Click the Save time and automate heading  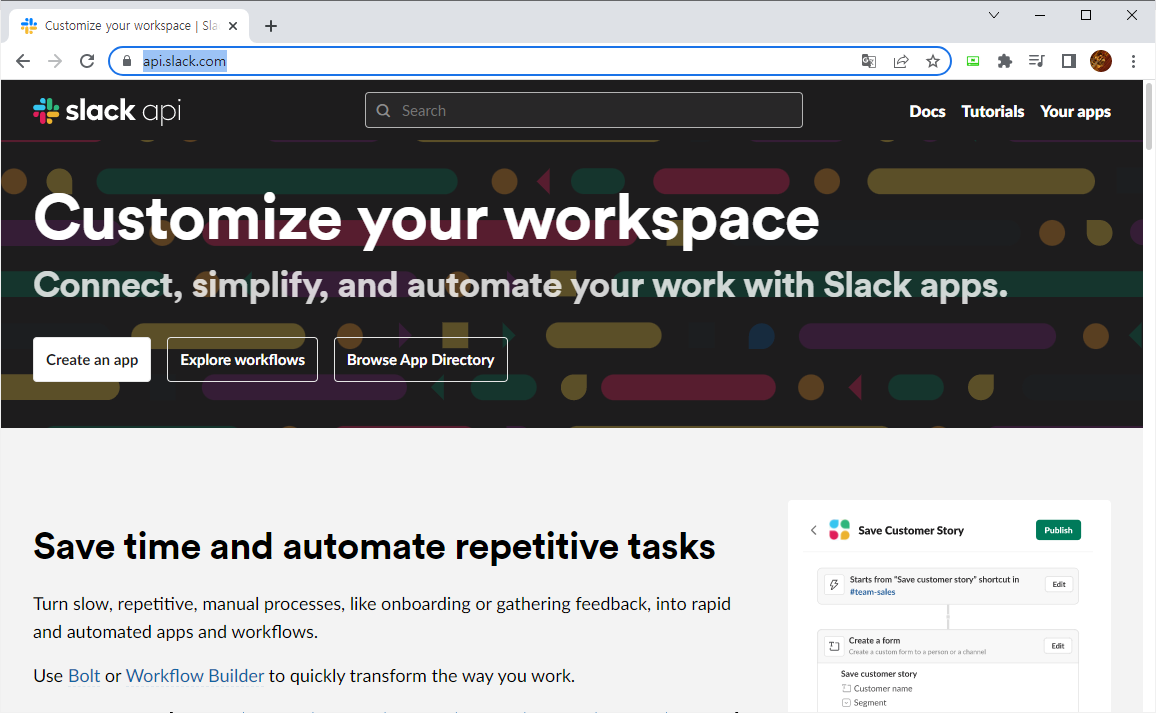[375, 546]
